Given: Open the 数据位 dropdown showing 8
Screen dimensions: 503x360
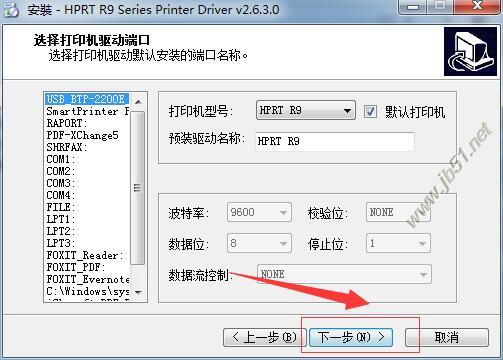Looking at the screenshot, I should click(259, 243).
